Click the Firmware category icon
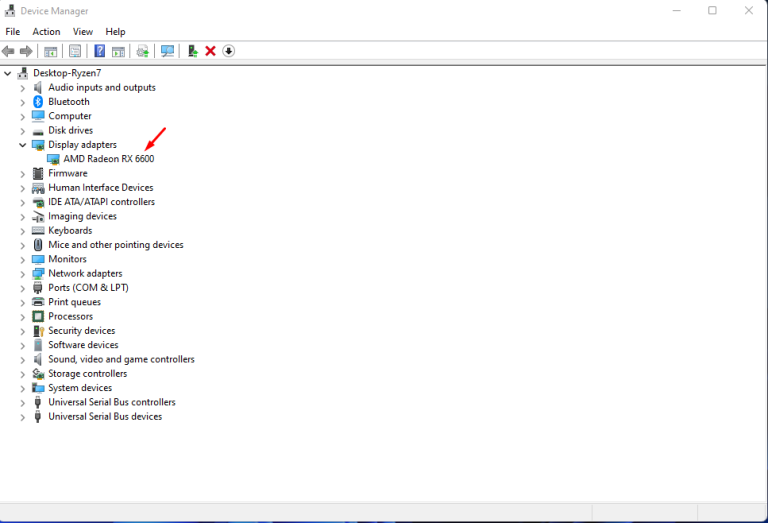Image resolution: width=768 pixels, height=523 pixels. [38, 173]
